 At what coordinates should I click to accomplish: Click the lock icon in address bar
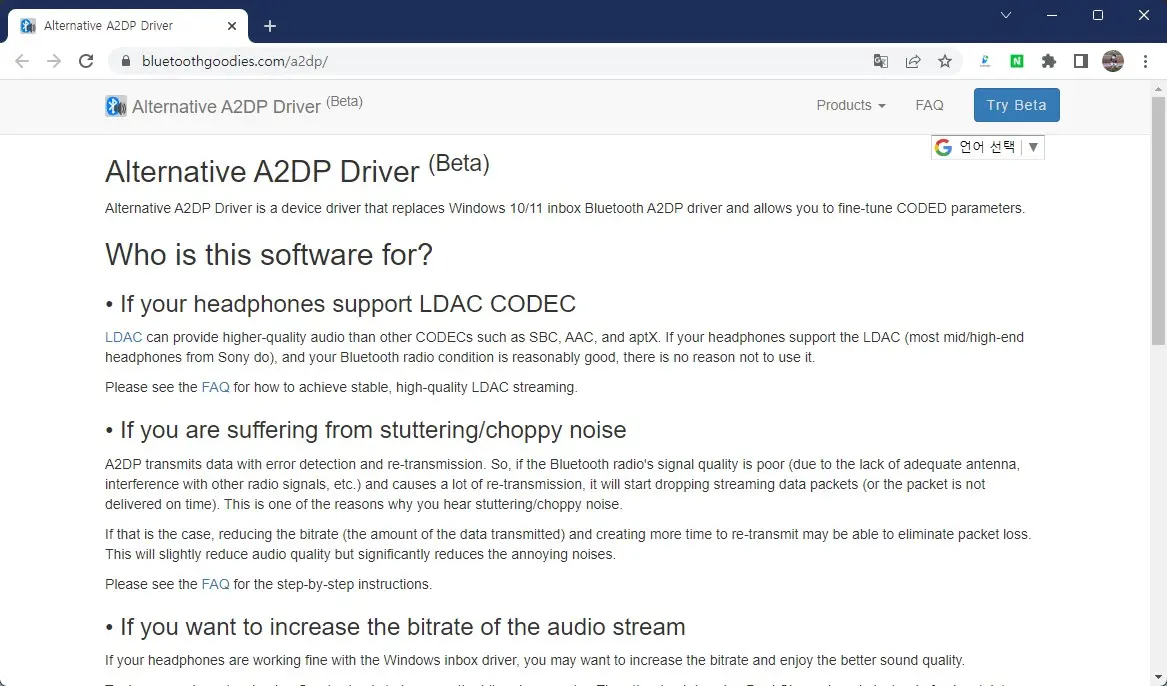pos(125,61)
